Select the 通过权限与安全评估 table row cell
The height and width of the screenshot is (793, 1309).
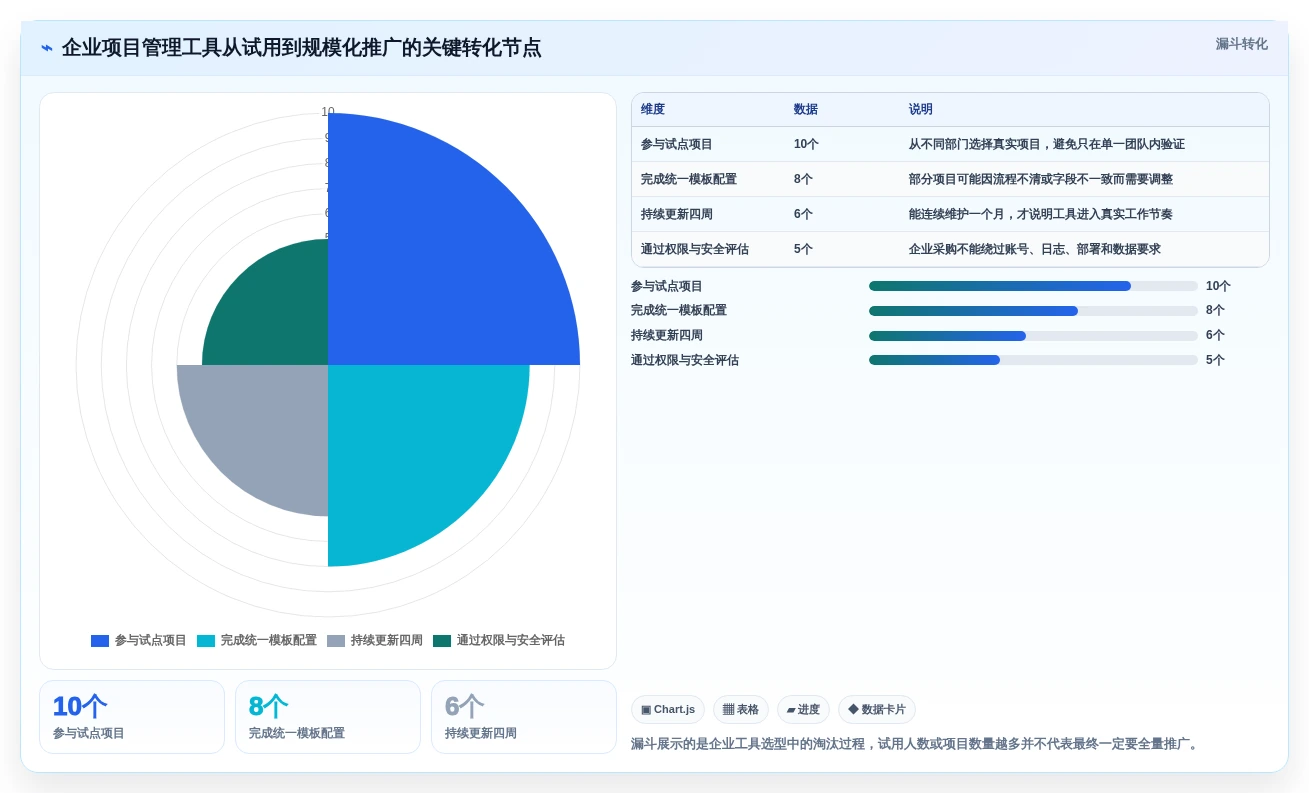pyautogui.click(x=695, y=249)
